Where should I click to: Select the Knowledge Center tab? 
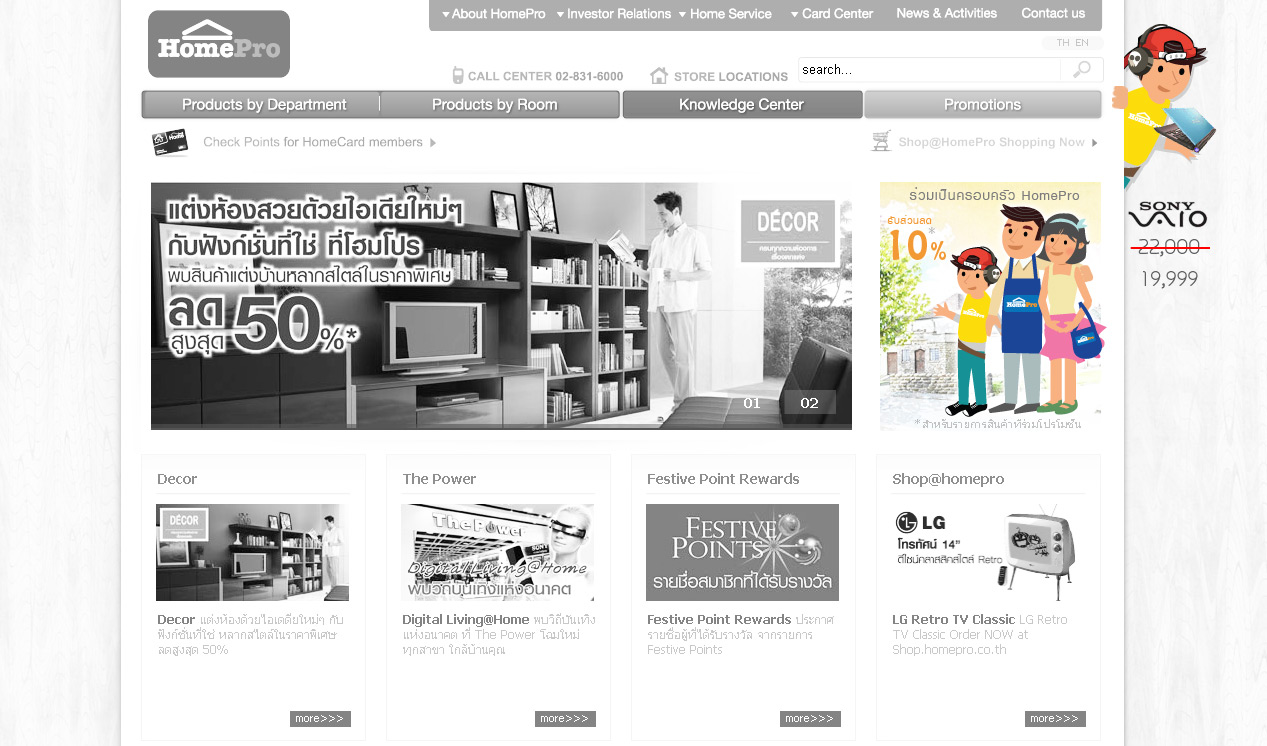coord(742,104)
